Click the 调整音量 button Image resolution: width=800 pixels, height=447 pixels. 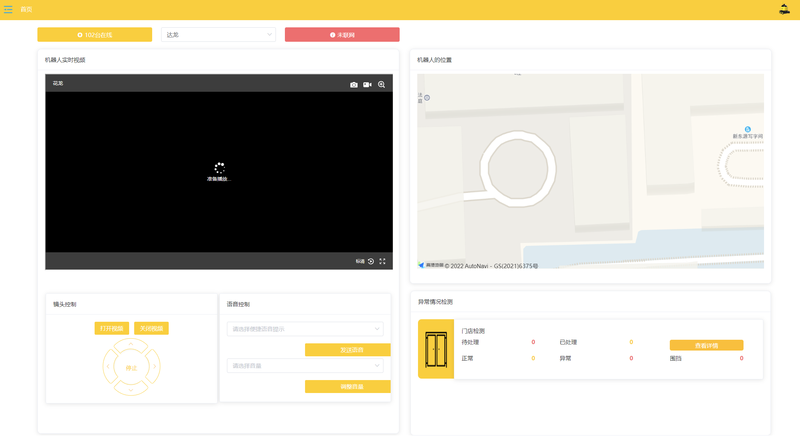pos(348,386)
